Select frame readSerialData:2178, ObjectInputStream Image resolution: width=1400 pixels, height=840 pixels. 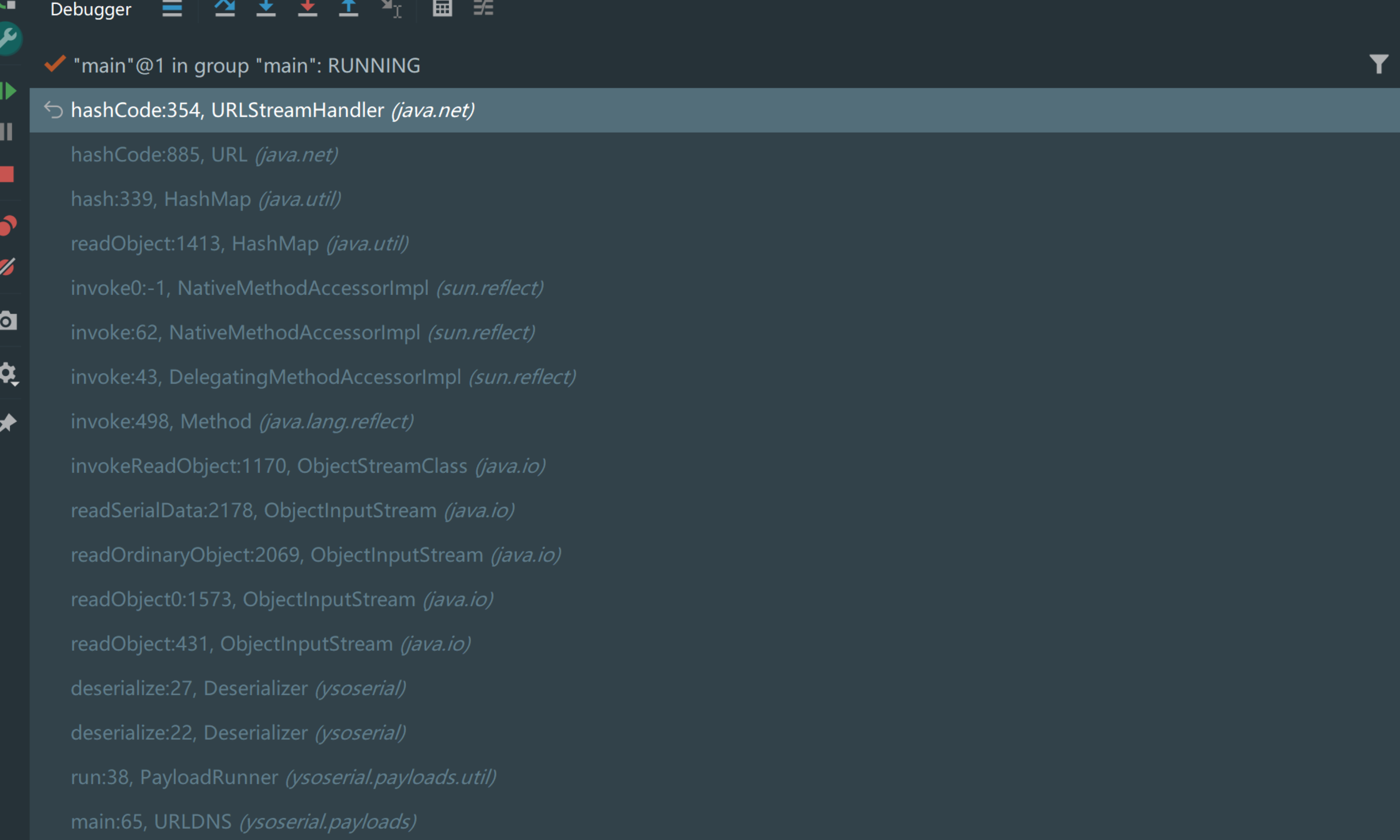coord(715,510)
